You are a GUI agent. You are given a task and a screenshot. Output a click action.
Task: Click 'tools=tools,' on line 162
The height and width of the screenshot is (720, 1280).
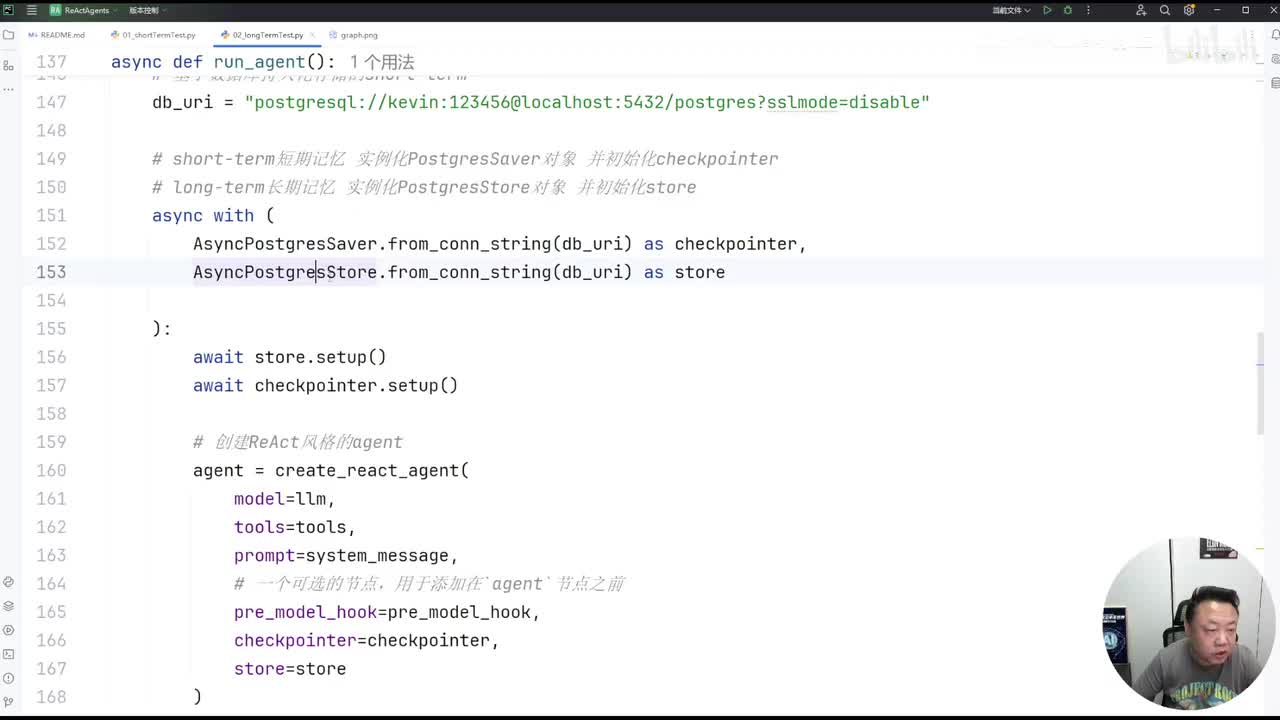tap(295, 527)
